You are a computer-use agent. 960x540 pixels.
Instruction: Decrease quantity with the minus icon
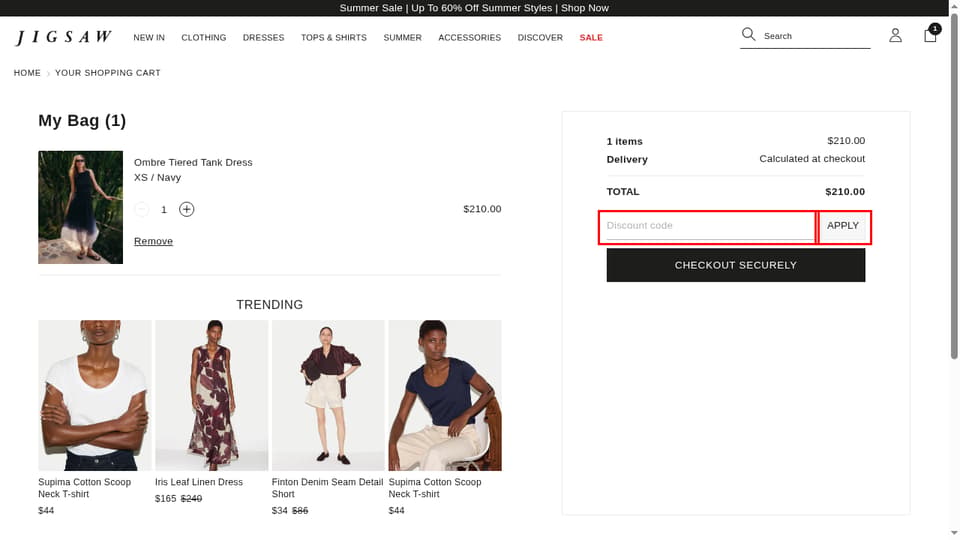click(x=141, y=209)
